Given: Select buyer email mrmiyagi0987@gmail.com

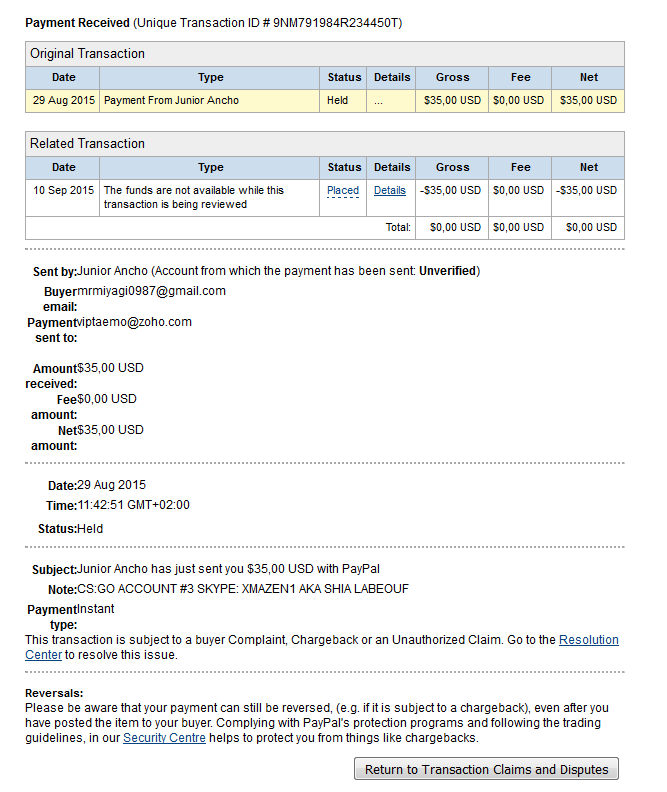Looking at the screenshot, I should [151, 291].
